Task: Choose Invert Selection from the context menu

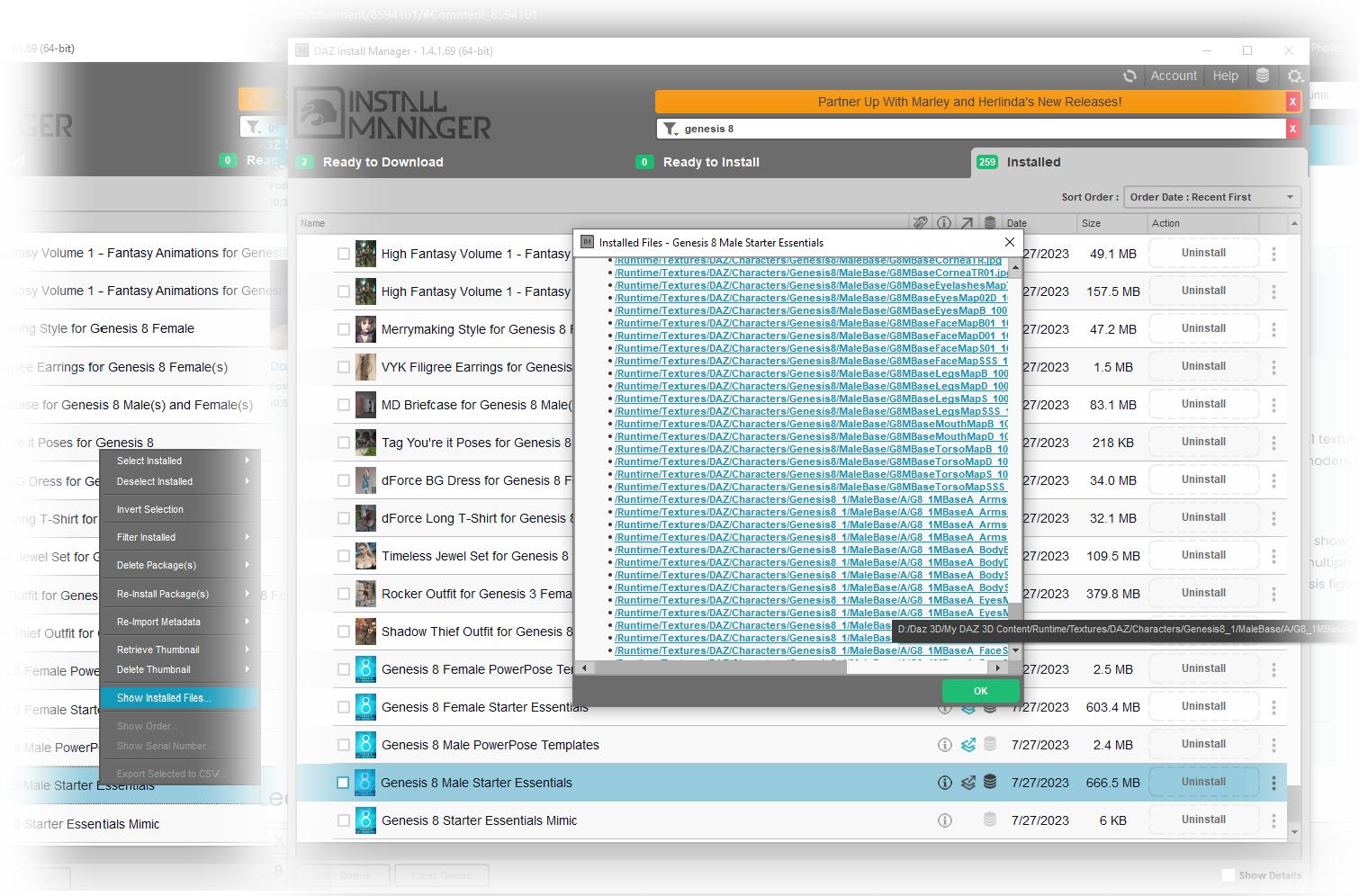Action: pos(179,509)
